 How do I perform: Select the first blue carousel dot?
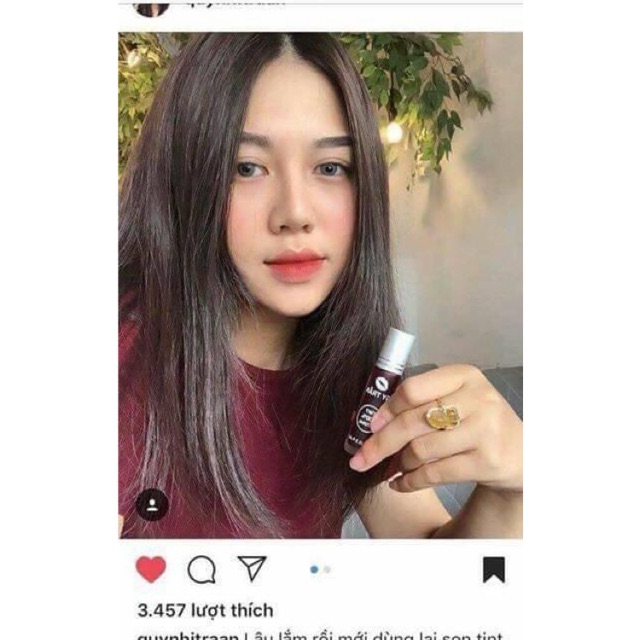pos(314,569)
